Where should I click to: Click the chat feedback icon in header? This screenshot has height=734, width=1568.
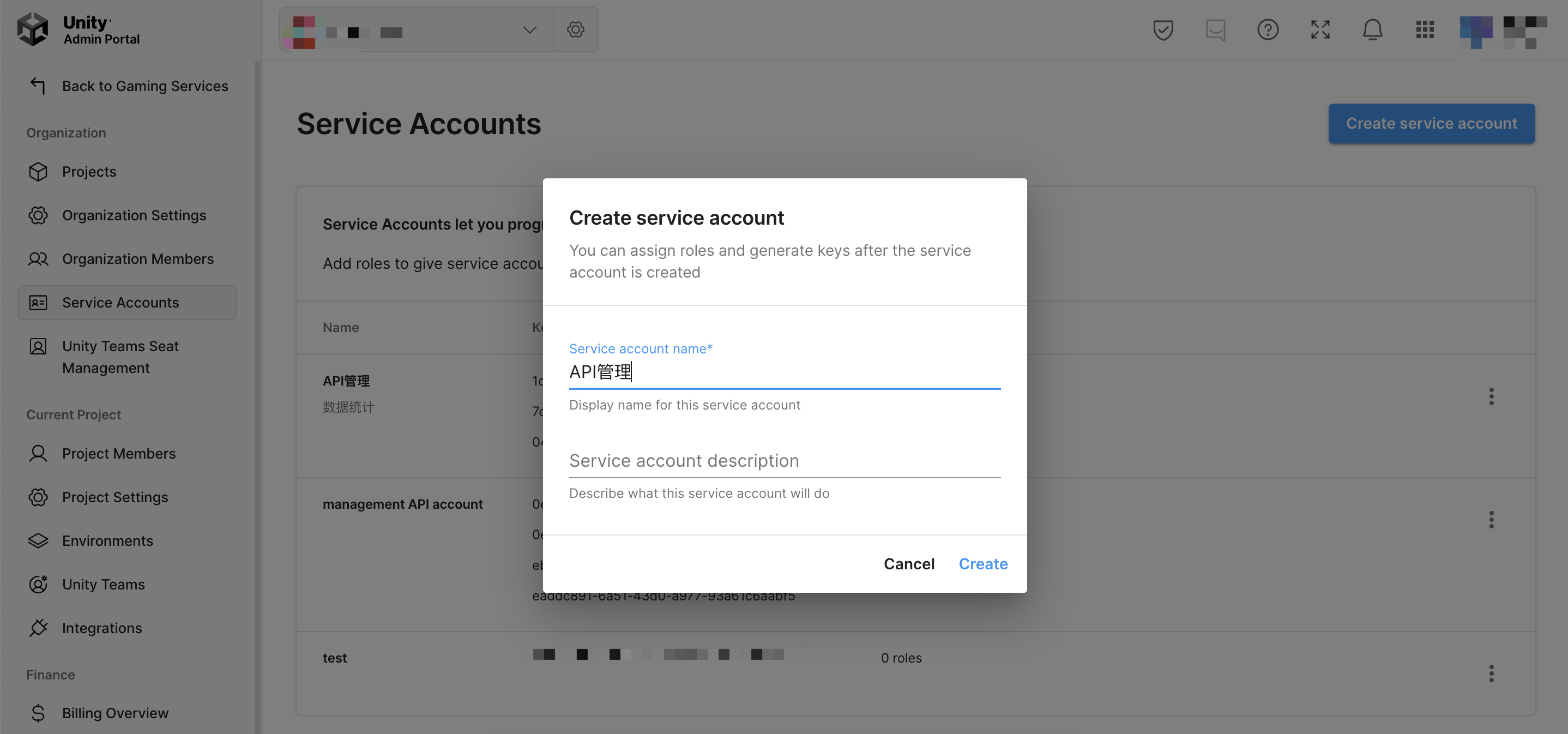coord(1215,29)
